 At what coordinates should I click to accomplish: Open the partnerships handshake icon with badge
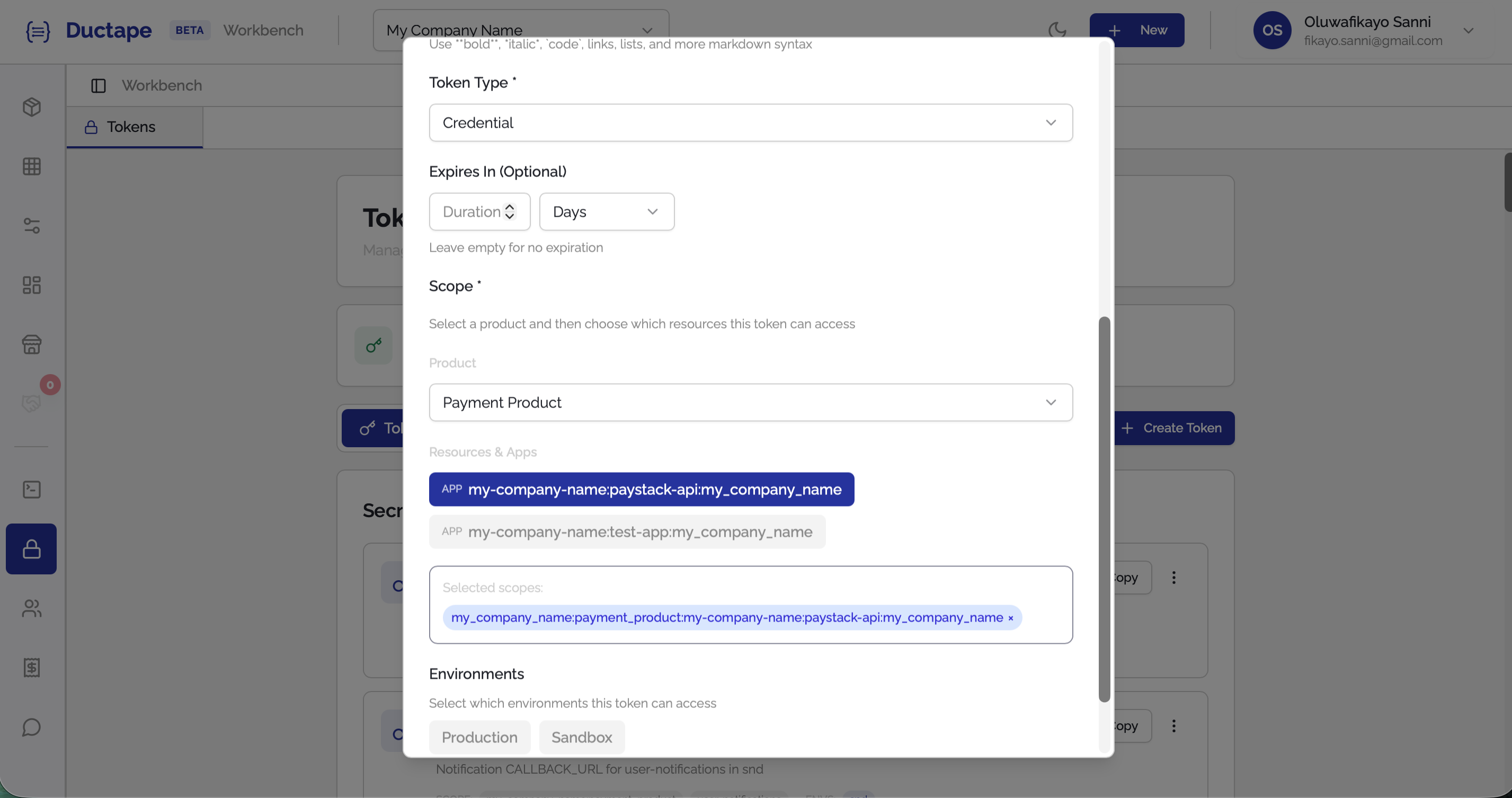point(32,403)
